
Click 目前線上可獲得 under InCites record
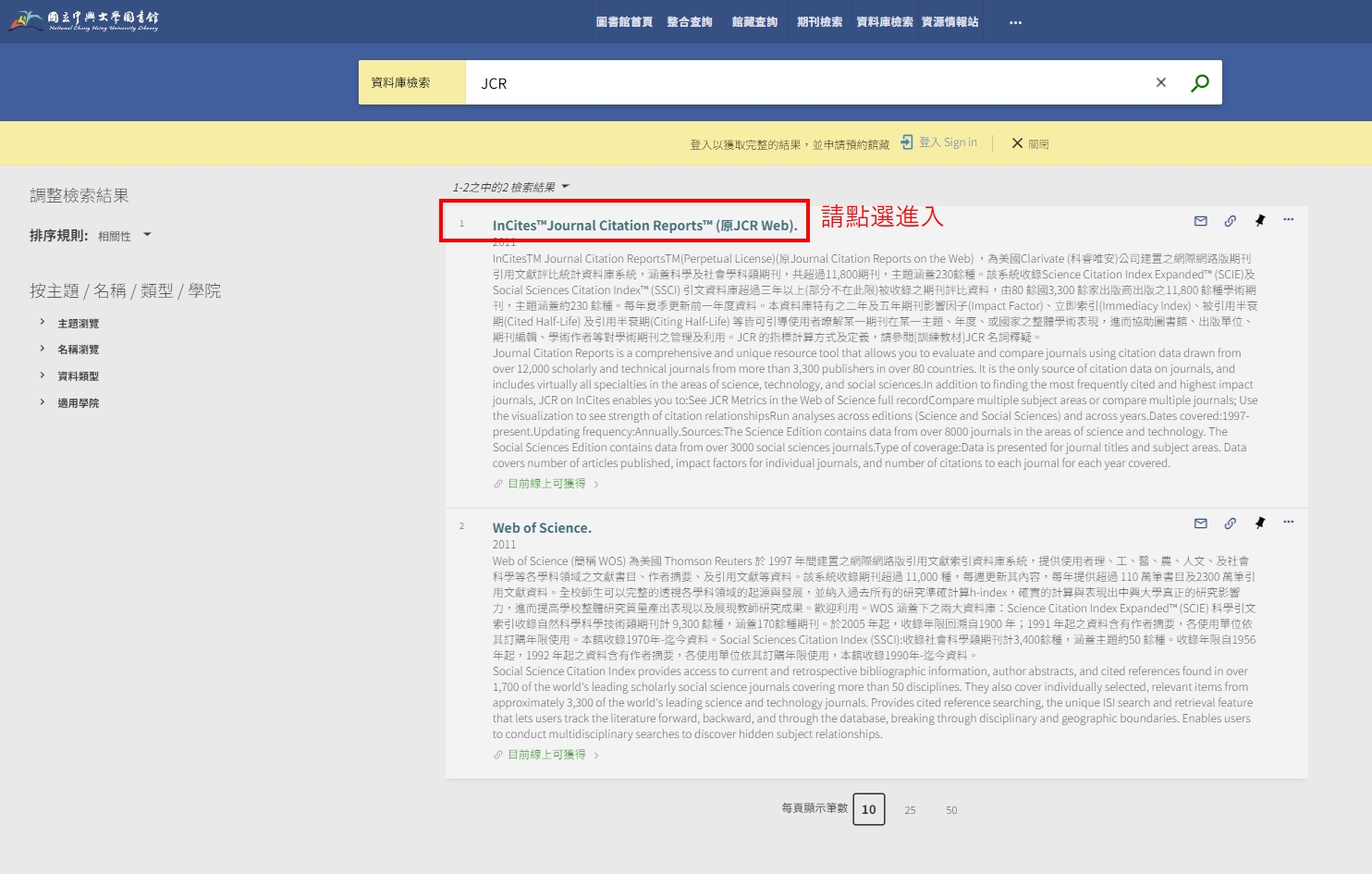(x=546, y=484)
